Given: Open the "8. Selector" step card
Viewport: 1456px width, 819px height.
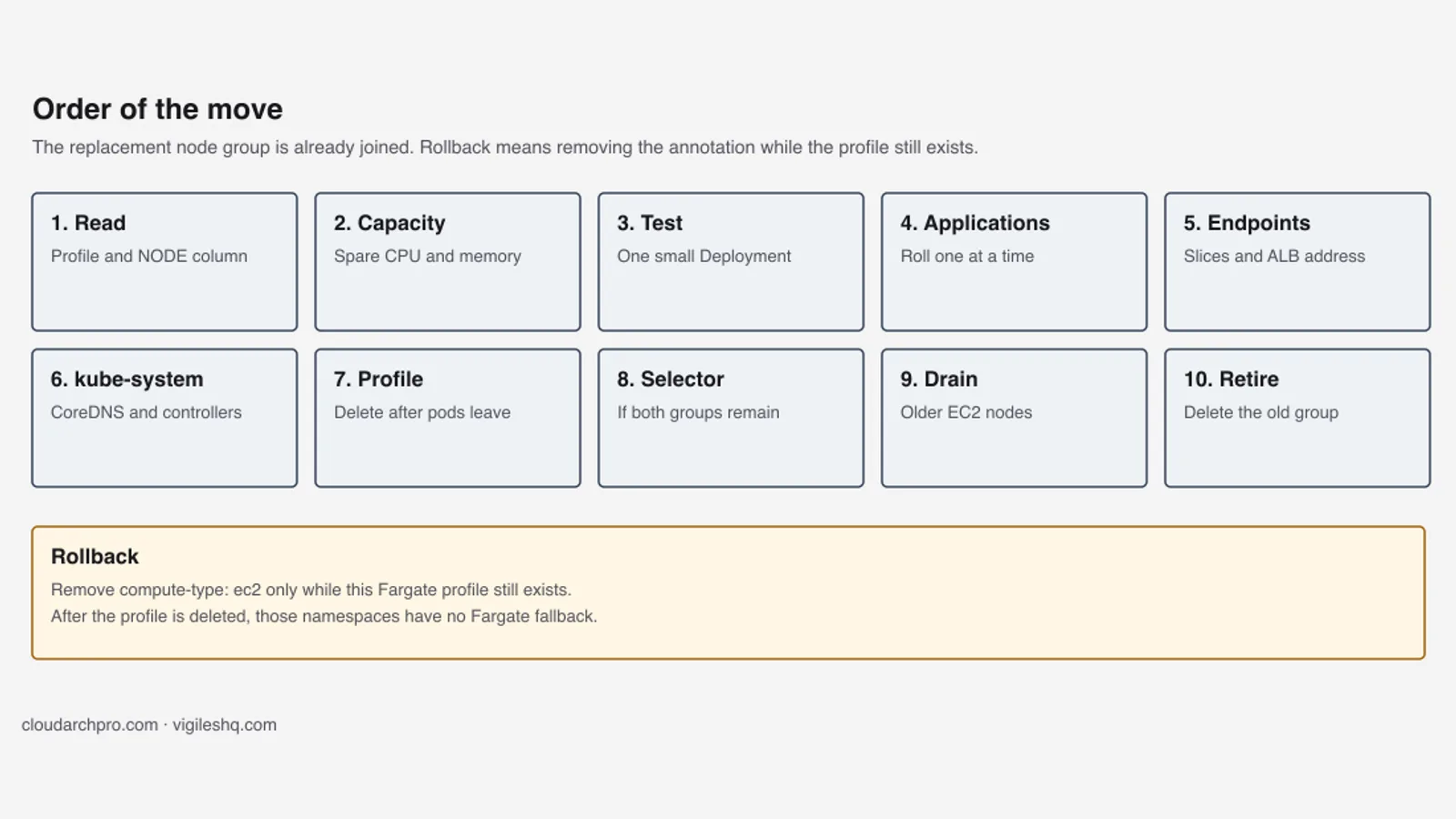Looking at the screenshot, I should click(x=731, y=419).
